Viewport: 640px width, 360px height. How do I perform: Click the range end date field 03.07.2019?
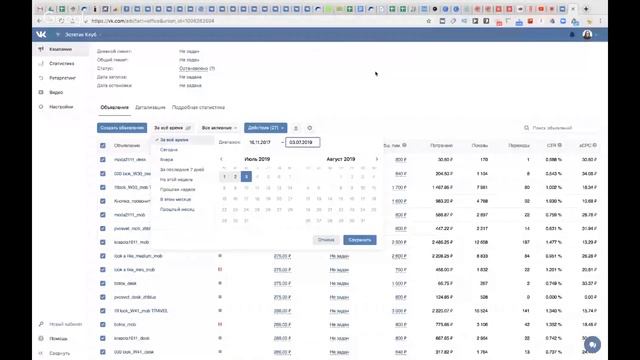(x=302, y=142)
